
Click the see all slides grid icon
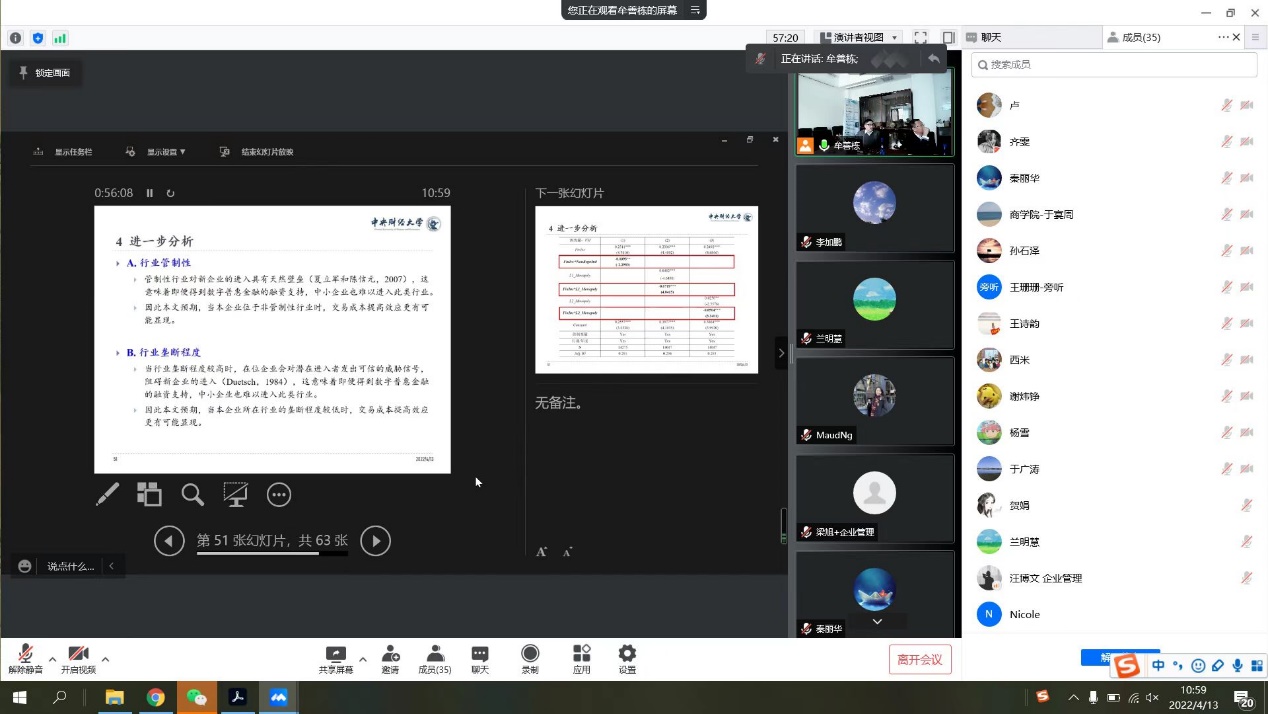[149, 494]
